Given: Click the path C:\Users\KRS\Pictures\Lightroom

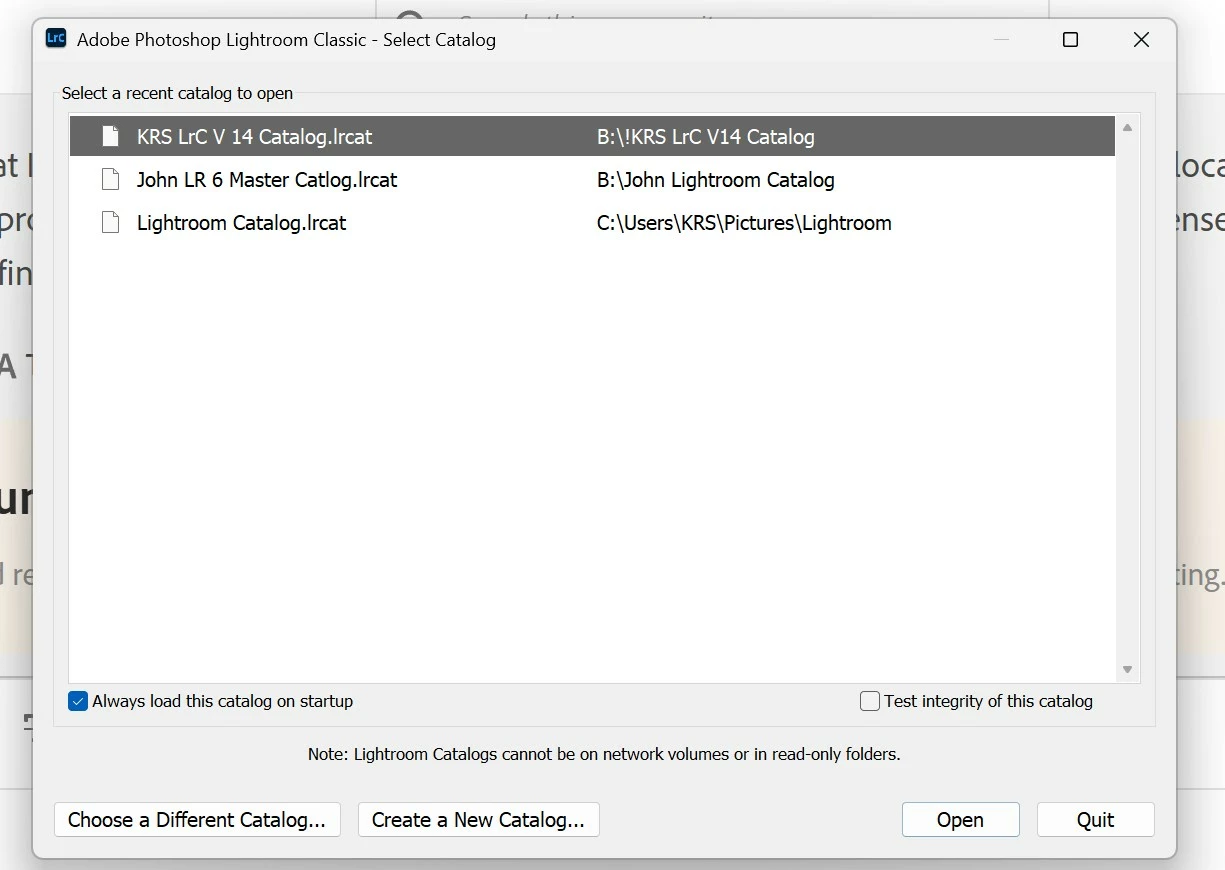Looking at the screenshot, I should [x=744, y=223].
